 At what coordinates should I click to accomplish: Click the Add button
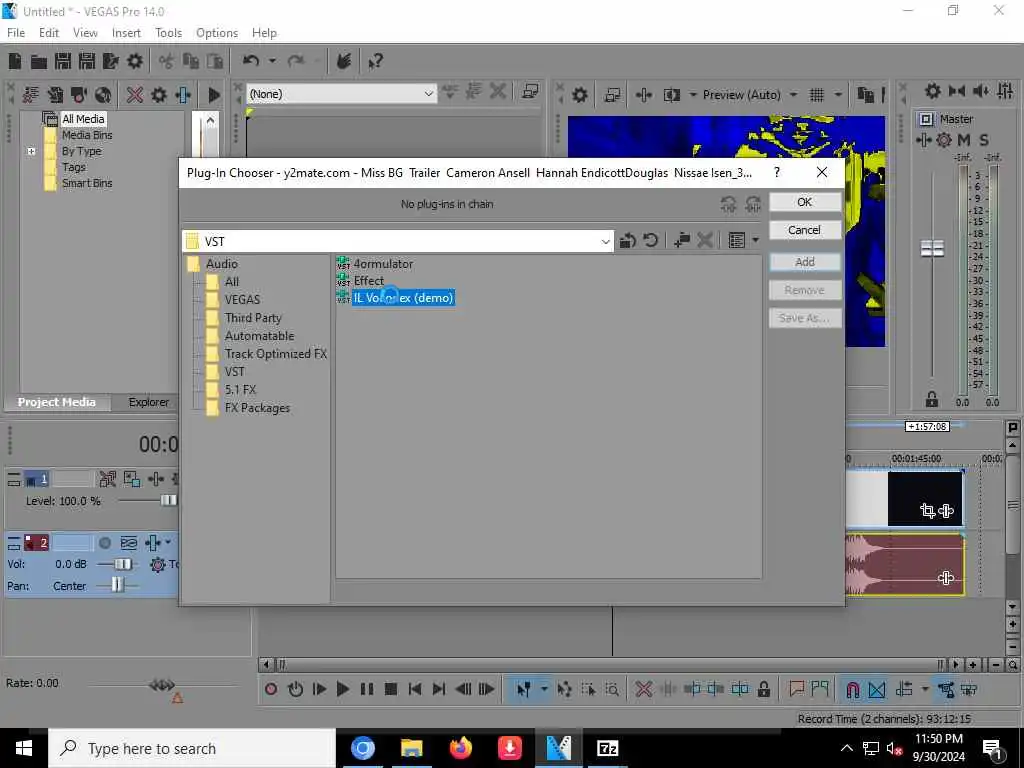[x=805, y=262]
